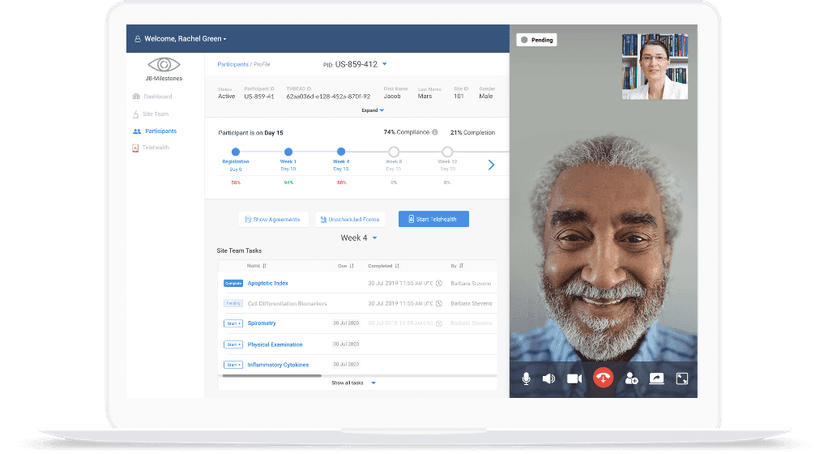Click the compliance info icon
Viewport: 828px width, 454px height.
pyautogui.click(x=435, y=132)
